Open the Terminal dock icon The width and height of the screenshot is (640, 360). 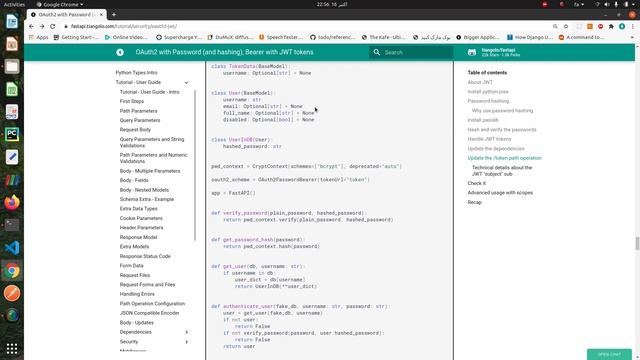coord(12,225)
